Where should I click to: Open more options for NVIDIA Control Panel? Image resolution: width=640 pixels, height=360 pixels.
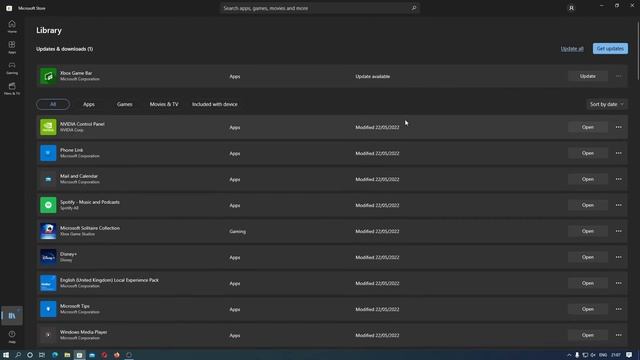[619, 127]
